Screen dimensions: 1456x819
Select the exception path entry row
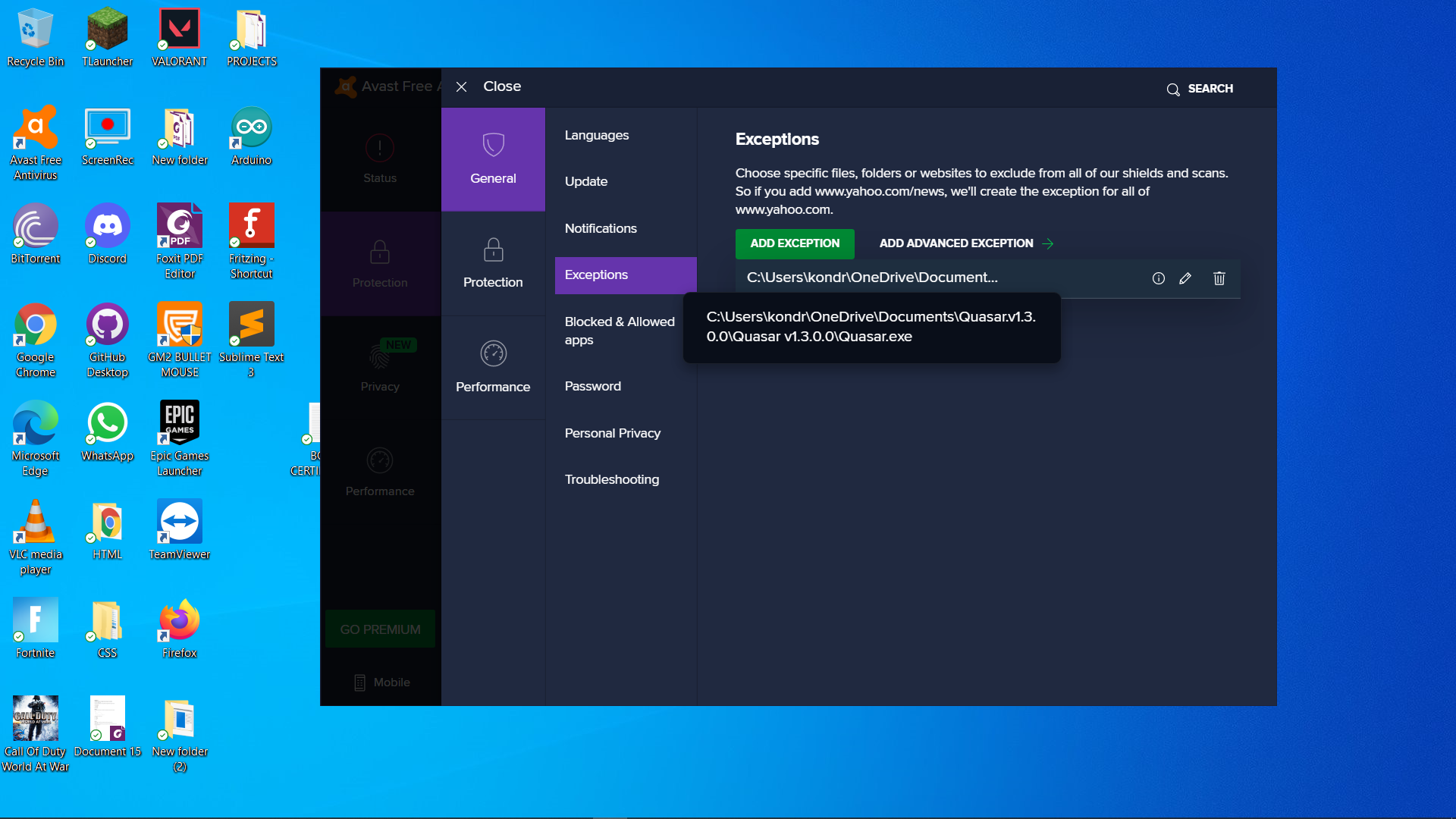coord(872,278)
